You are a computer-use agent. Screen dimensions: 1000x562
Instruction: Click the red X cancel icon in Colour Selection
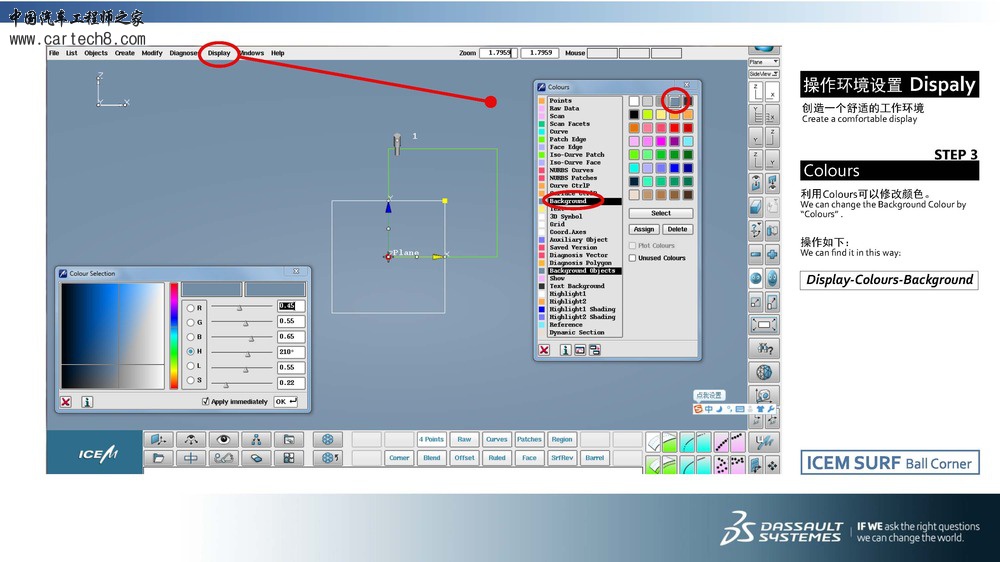pyautogui.click(x=66, y=402)
